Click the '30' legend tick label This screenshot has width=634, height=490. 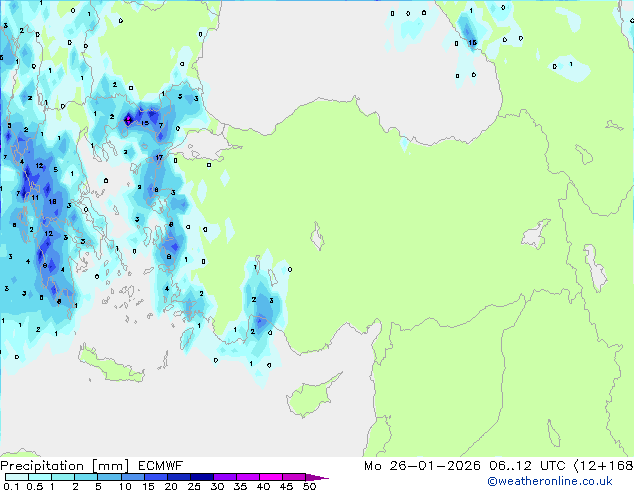[217, 486]
